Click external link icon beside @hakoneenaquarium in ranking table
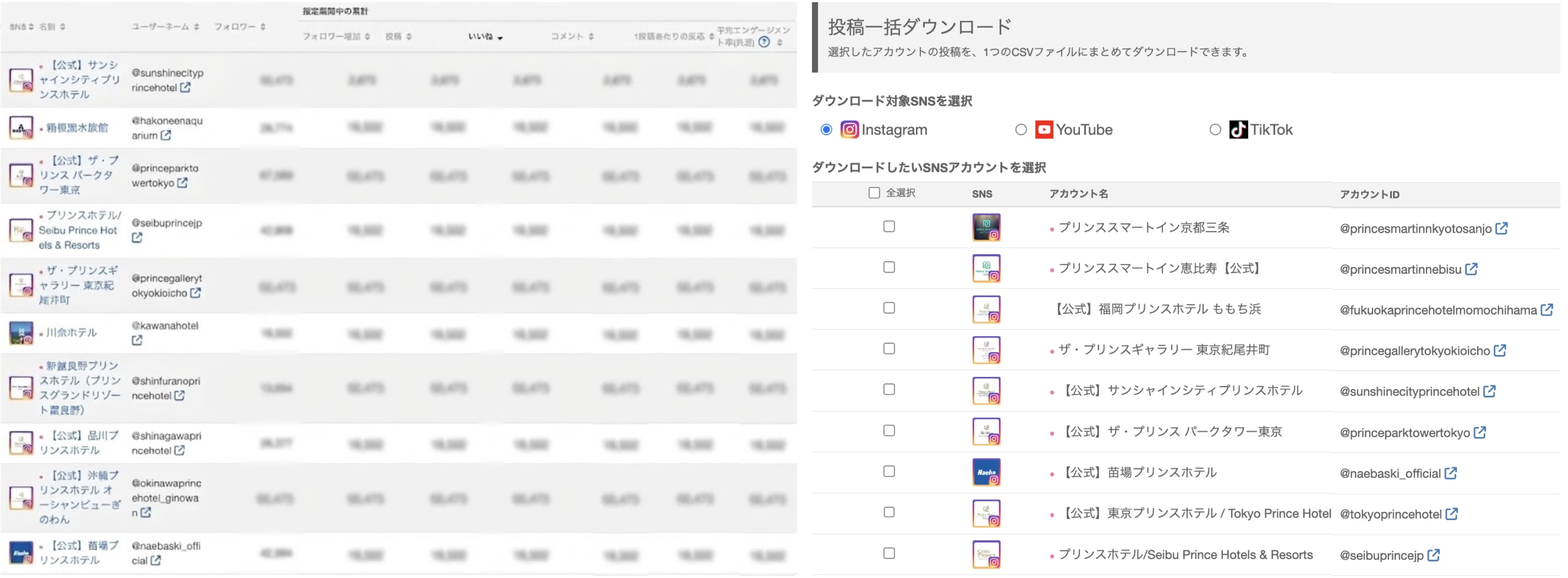The image size is (1568, 578). 166,135
